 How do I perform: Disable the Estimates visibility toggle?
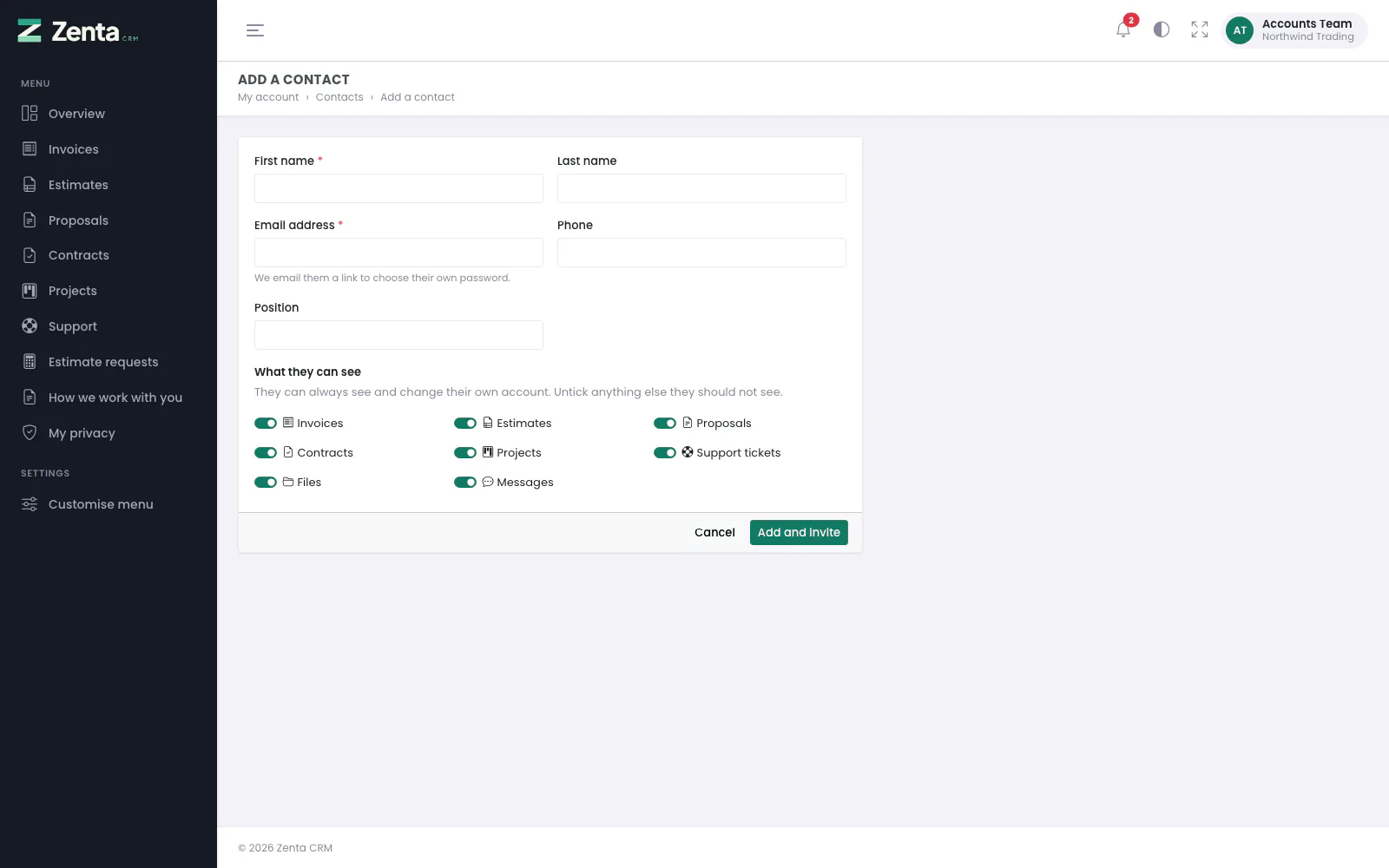point(465,424)
